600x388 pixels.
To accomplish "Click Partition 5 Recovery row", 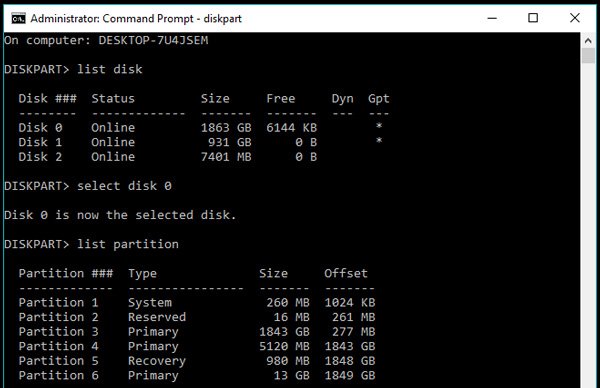I will pos(197,360).
